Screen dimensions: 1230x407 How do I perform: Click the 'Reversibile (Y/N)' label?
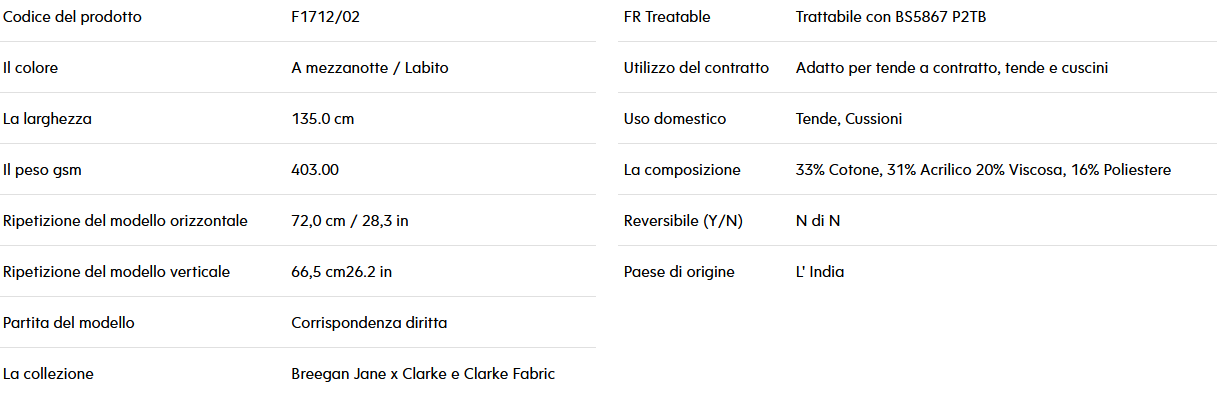[x=684, y=221]
